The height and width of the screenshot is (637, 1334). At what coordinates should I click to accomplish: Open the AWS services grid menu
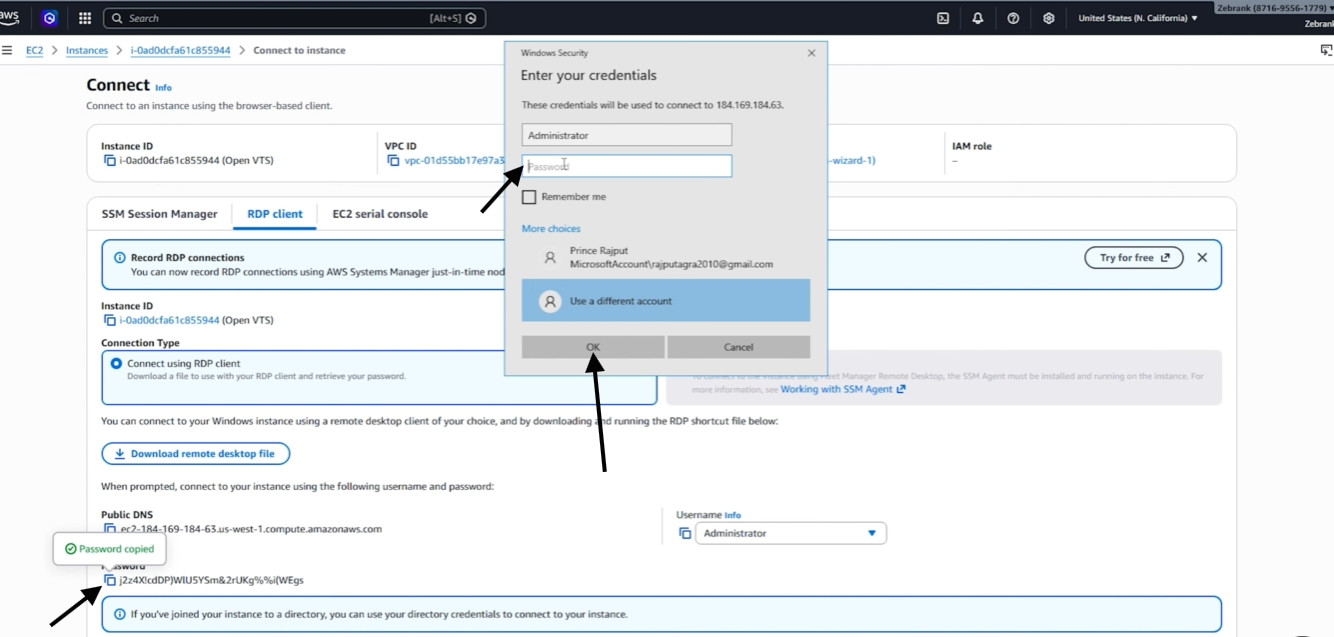tap(85, 18)
